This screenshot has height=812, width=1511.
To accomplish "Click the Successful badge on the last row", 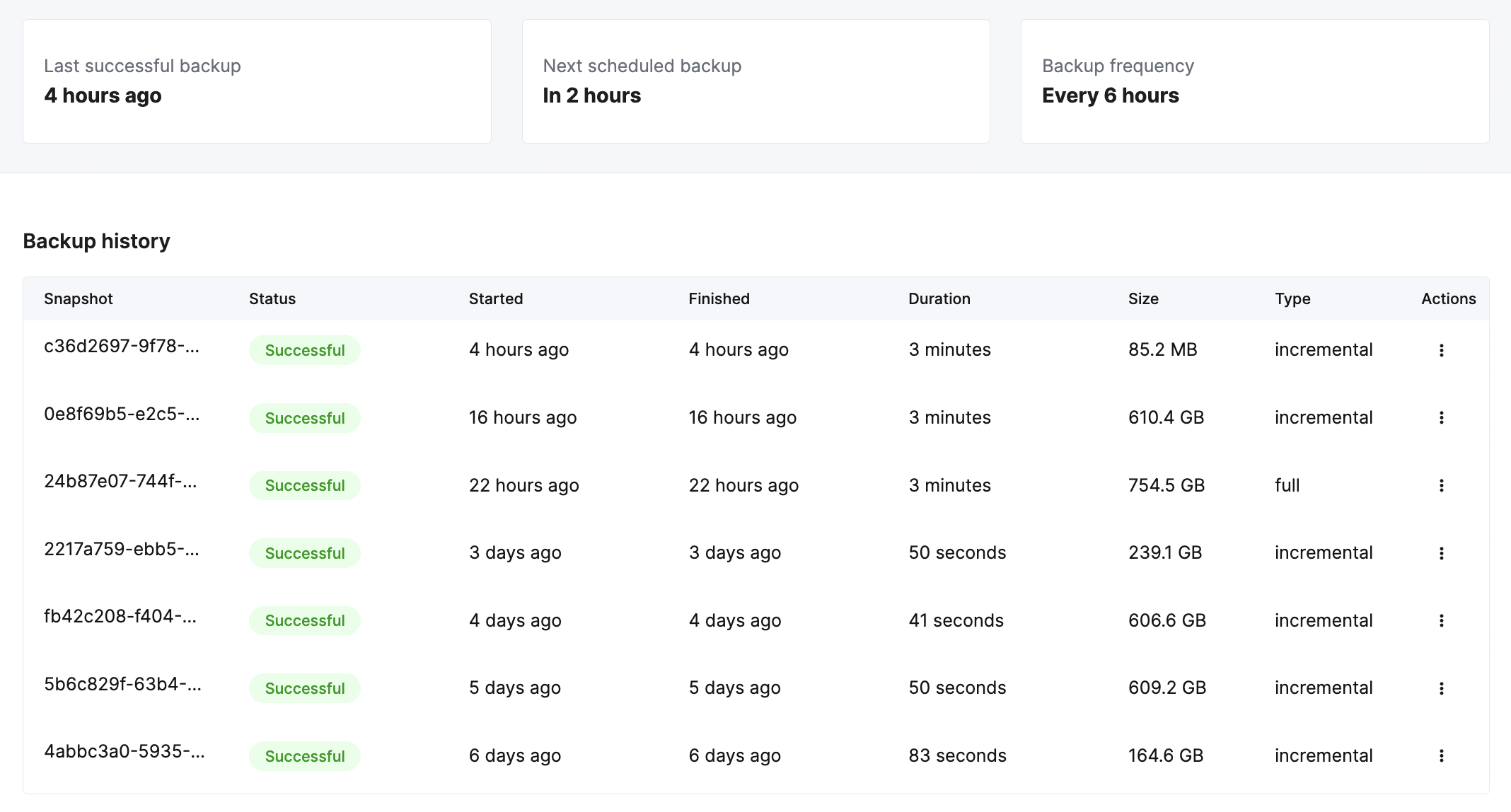I will [x=304, y=755].
